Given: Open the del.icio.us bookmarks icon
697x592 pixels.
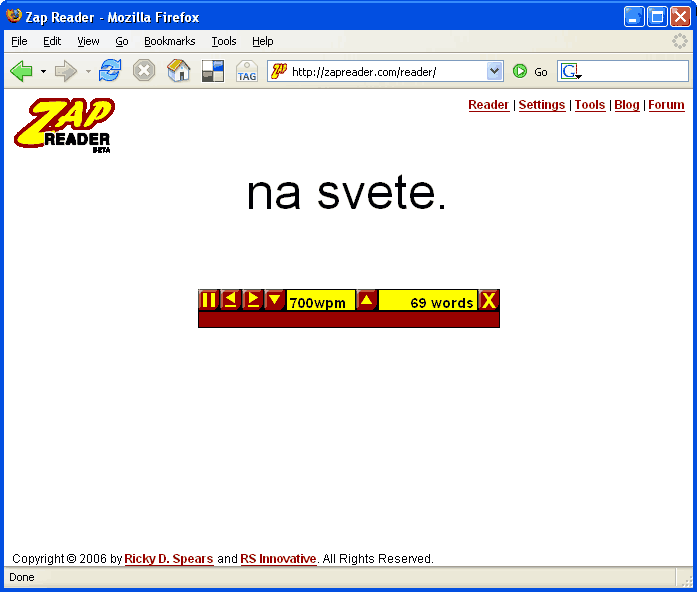Looking at the screenshot, I should (x=213, y=71).
